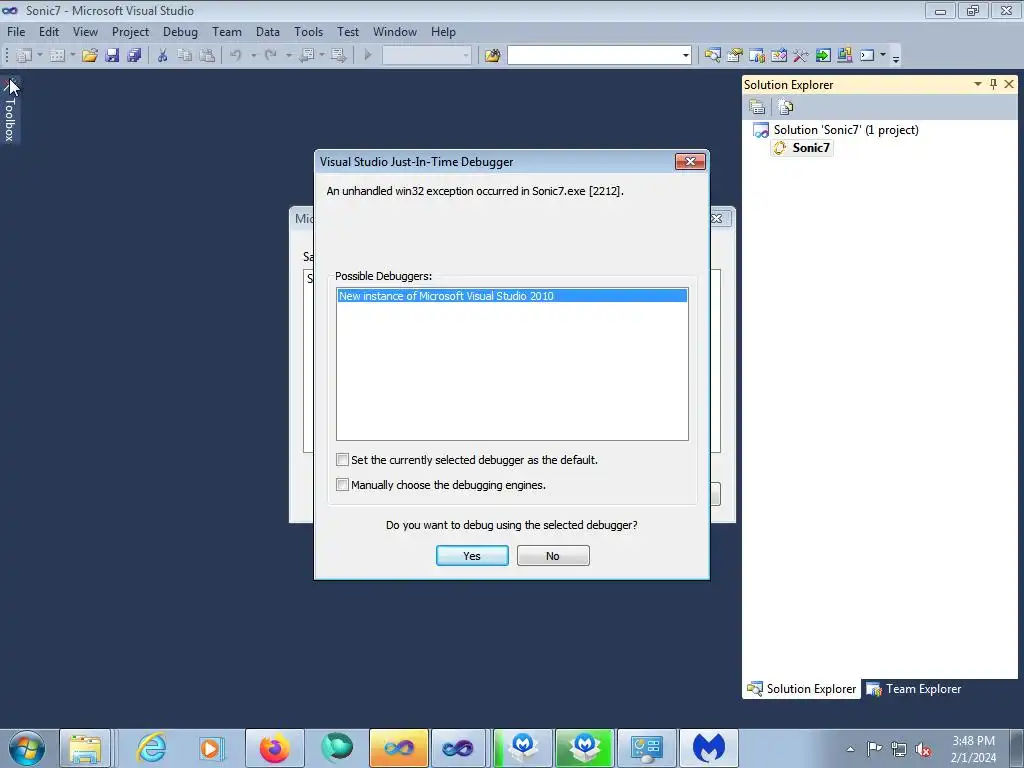Click the Copy toolbar icon
Image resolution: width=1024 pixels, height=768 pixels.
[185, 56]
